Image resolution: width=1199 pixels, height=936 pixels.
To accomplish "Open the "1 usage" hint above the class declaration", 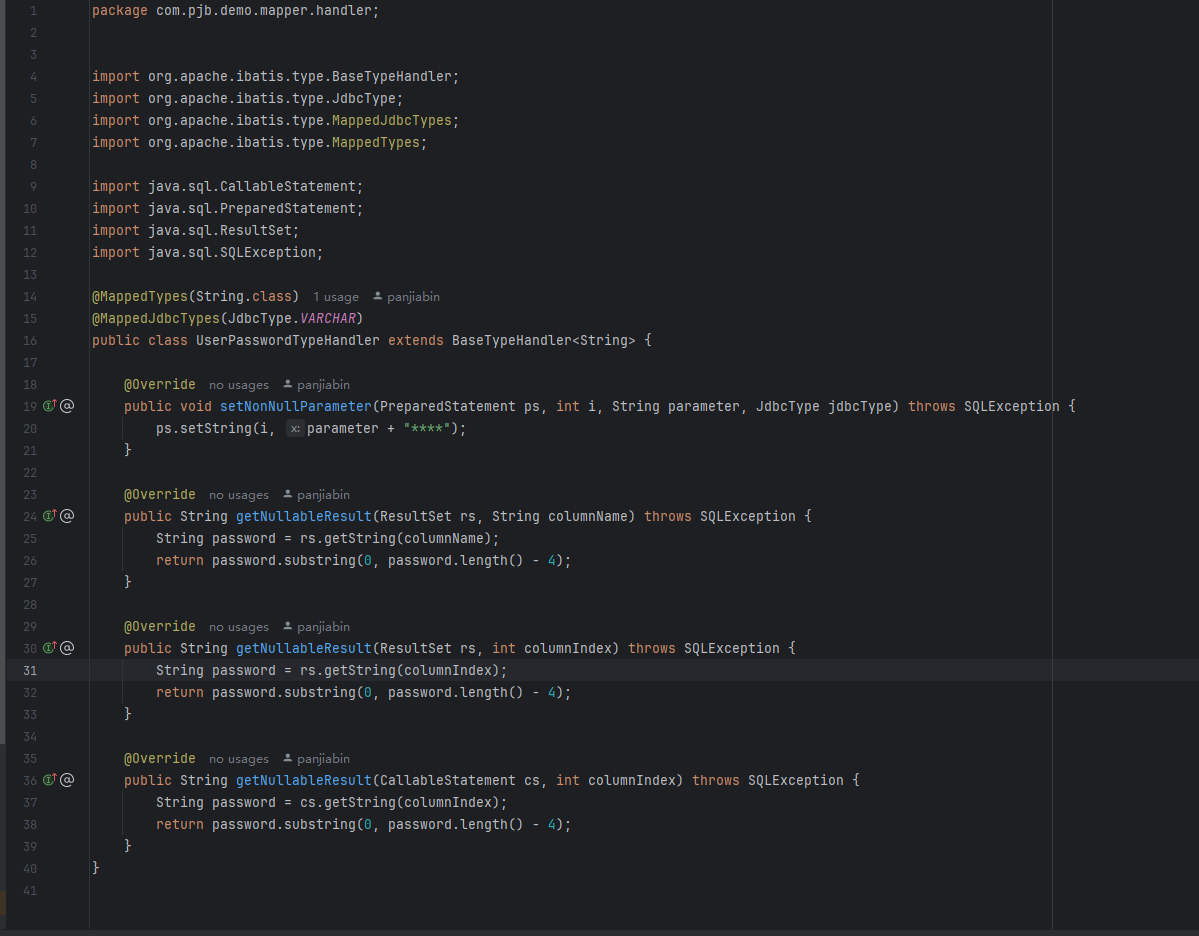I will (335, 297).
